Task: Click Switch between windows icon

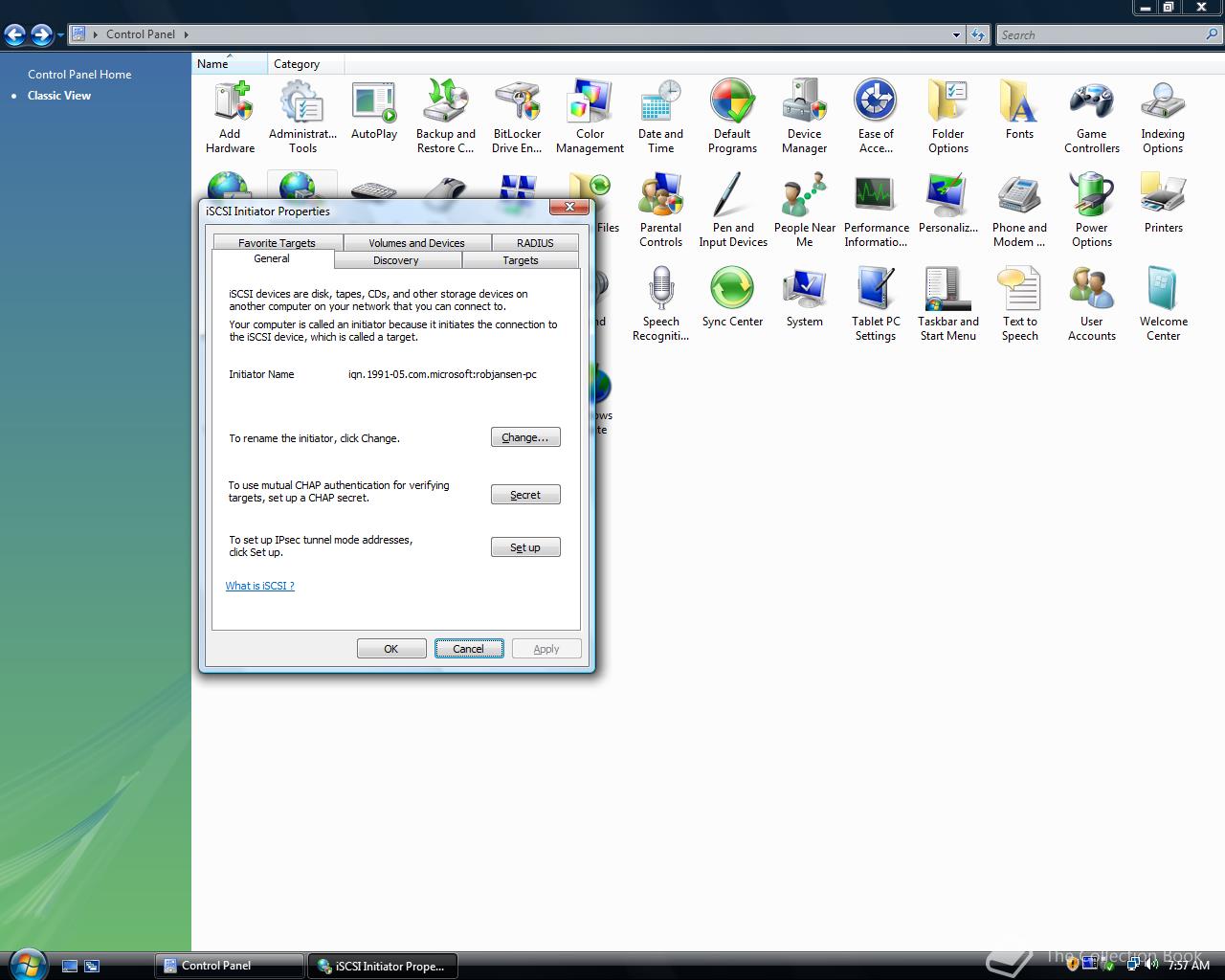Action: pos(92,967)
